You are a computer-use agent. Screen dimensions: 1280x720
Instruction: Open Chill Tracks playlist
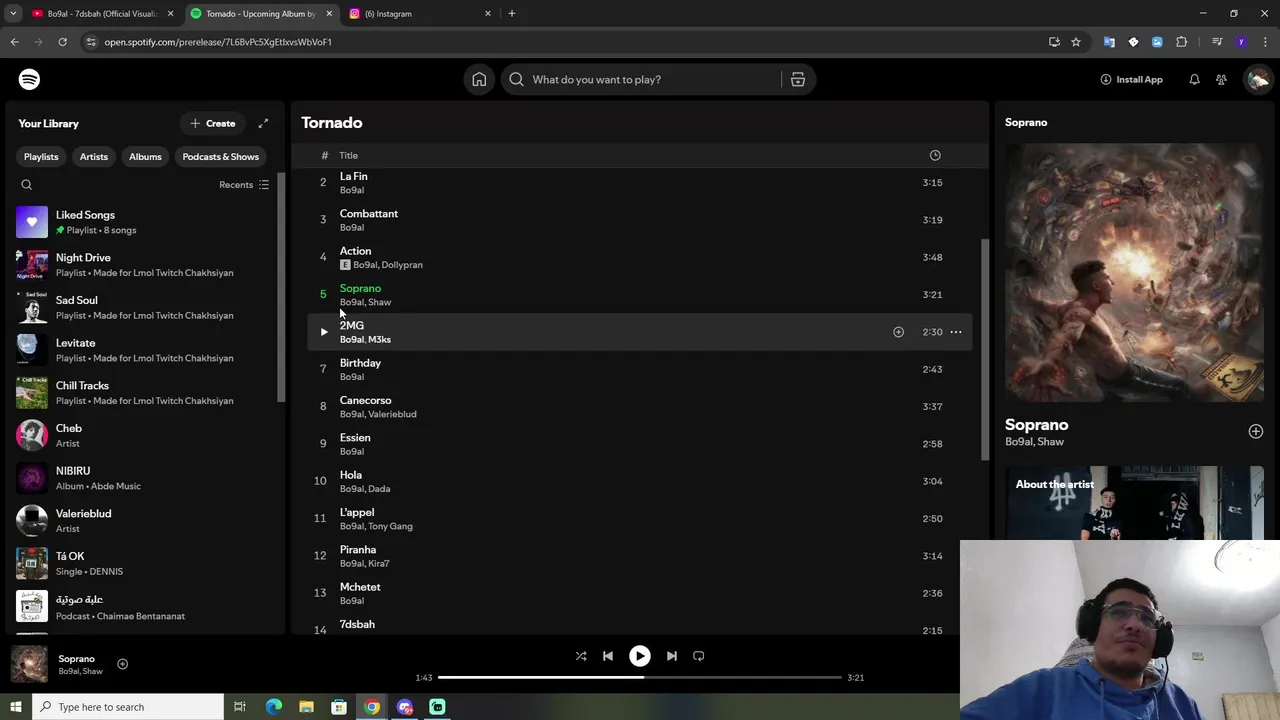click(145, 393)
